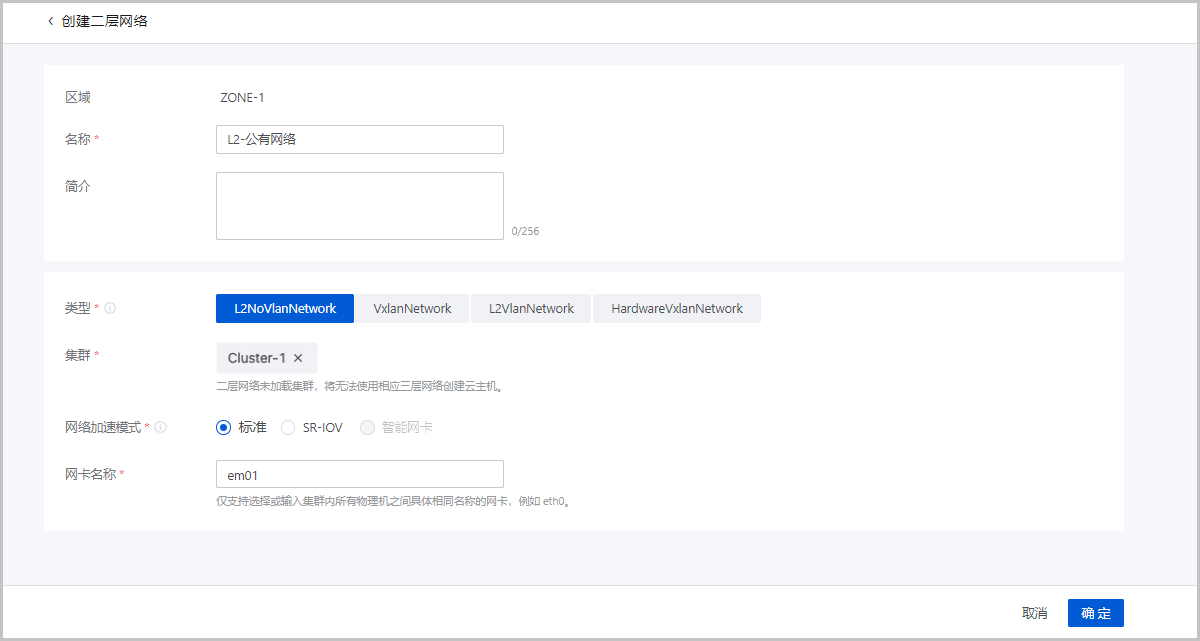Screen dimensions: 1200x641
Task: Open the 集群 cluster selection field
Action: click(x=400, y=357)
